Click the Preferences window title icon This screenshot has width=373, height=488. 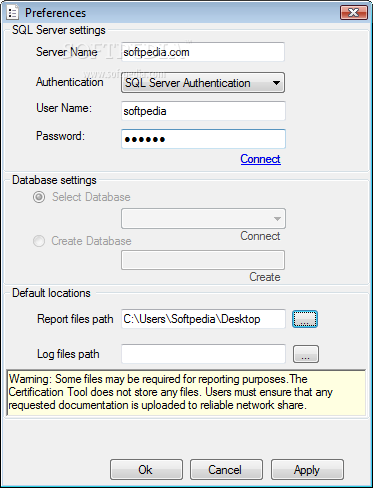click(13, 13)
